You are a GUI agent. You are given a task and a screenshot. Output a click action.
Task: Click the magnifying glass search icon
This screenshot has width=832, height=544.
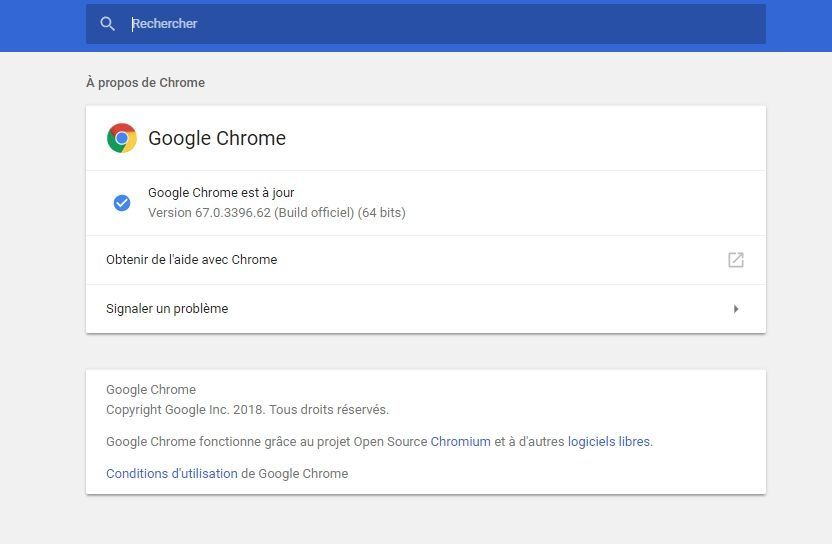(107, 23)
